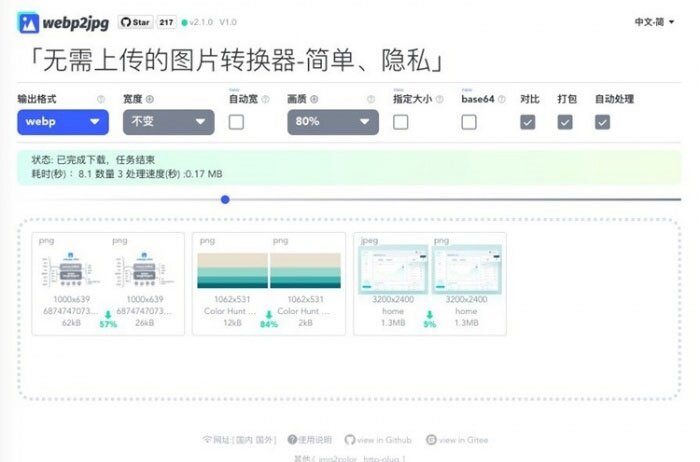Click the GitHub Star button
Viewport: 700px width, 462px height.
[135, 22]
